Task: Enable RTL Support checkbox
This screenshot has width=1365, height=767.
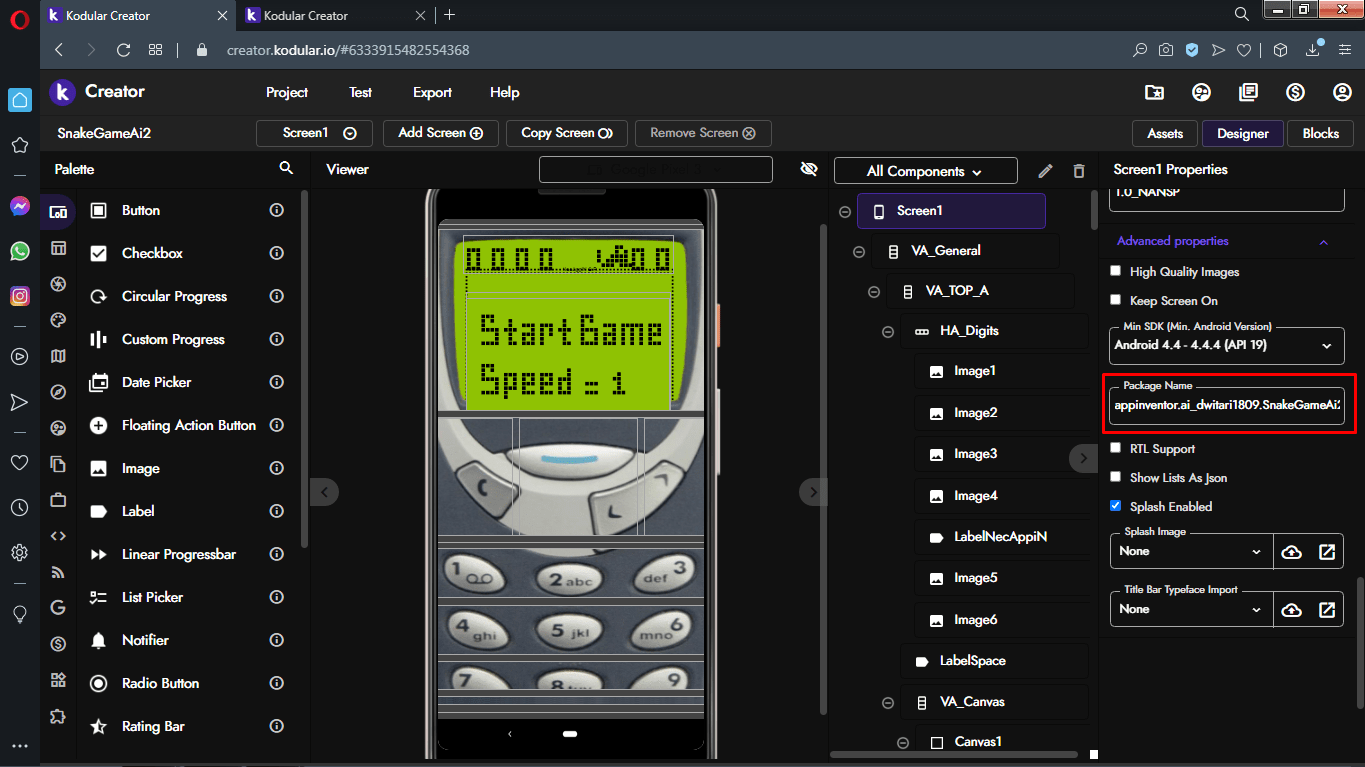Action: (1116, 448)
